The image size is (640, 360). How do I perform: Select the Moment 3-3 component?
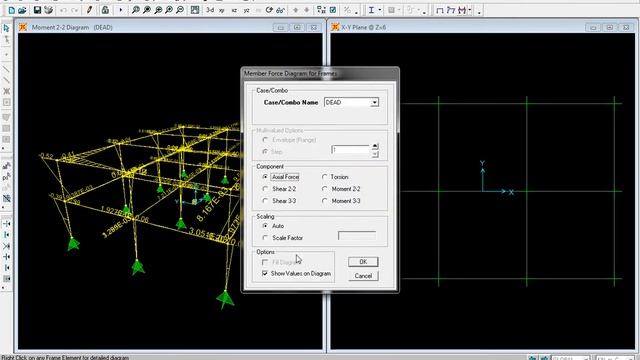click(x=325, y=201)
